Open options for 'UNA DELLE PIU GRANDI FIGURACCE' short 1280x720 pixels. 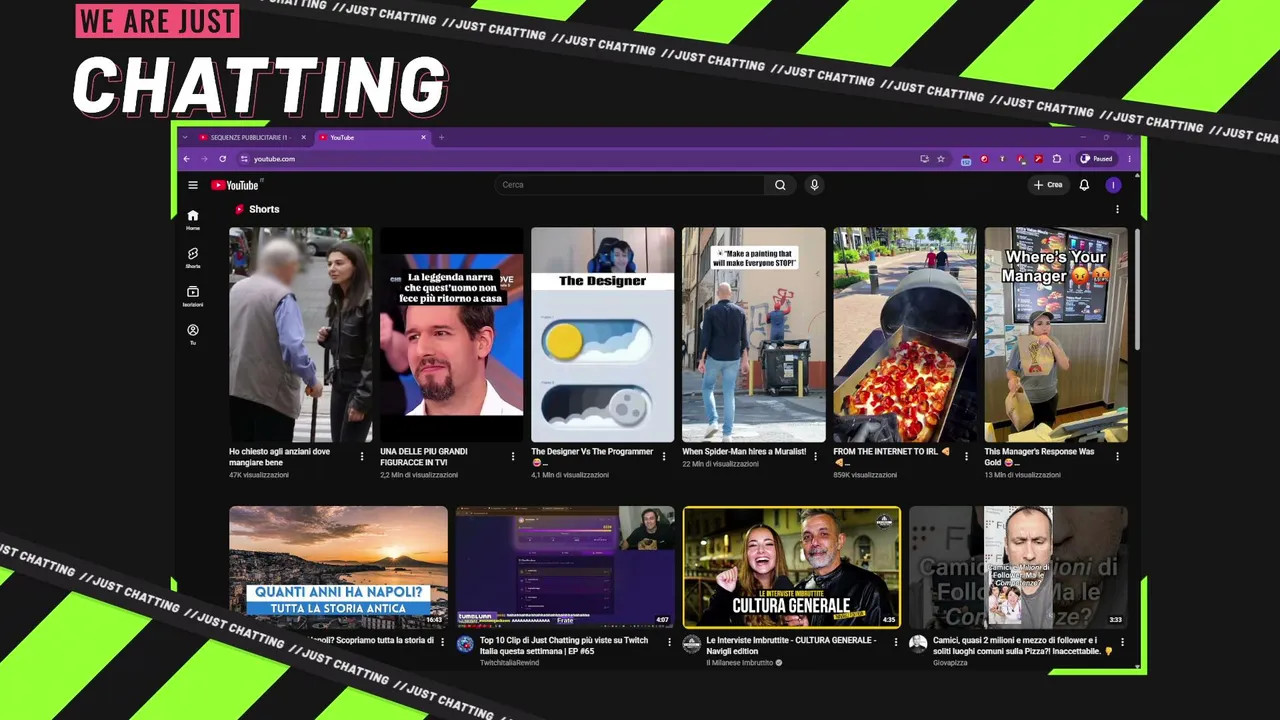pyautogui.click(x=513, y=456)
